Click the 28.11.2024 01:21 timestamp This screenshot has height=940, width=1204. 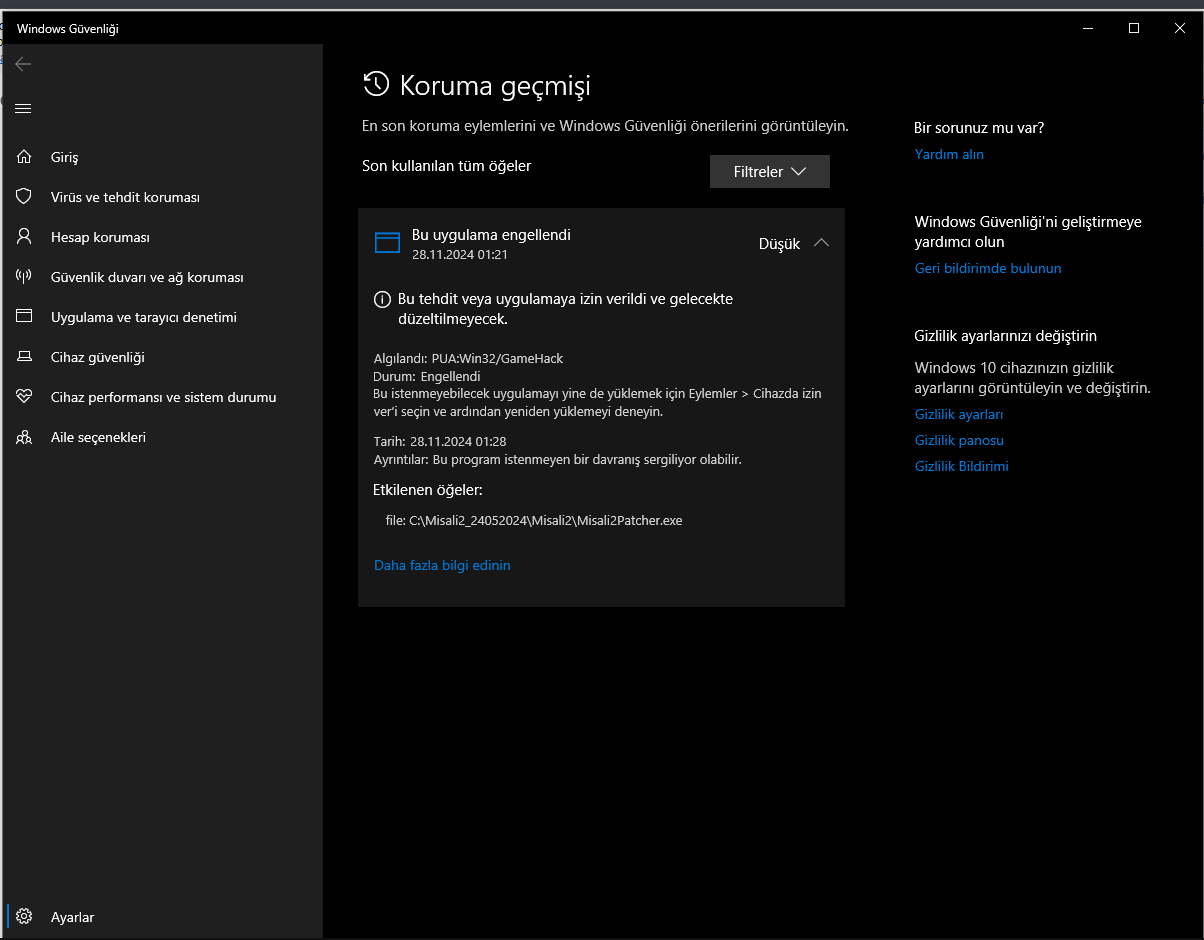tap(460, 255)
